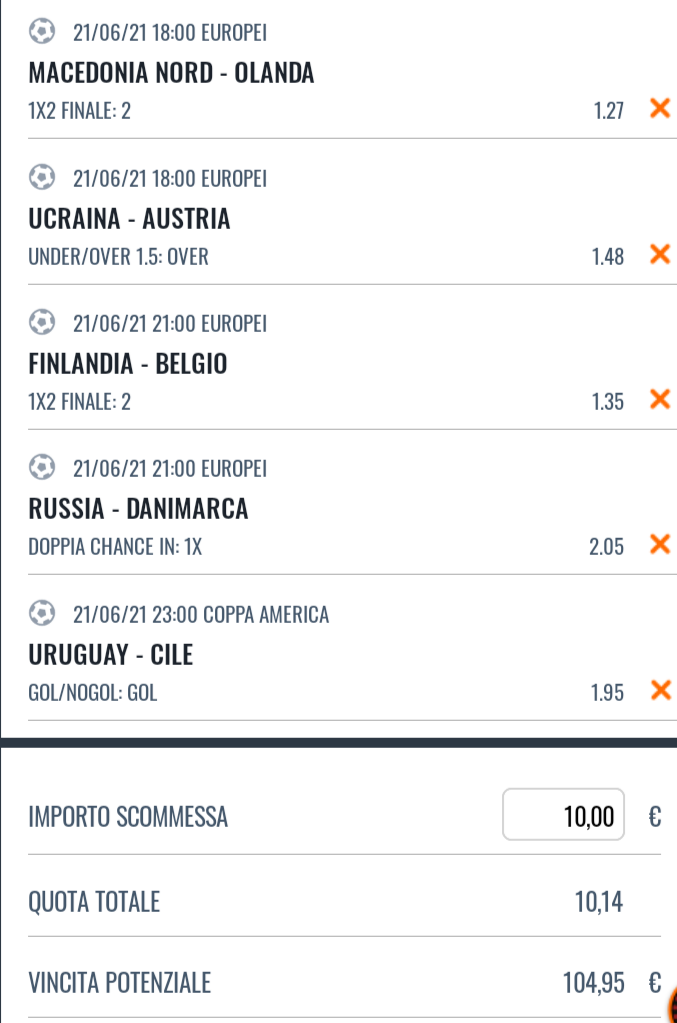Remove Russia - Danimarca bet selection
677x1023 pixels.
tap(659, 544)
